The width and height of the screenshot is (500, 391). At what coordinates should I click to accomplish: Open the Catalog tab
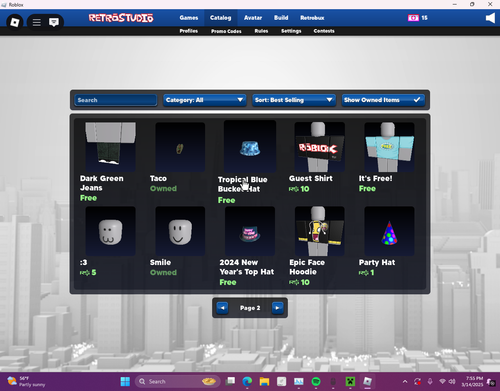point(221,18)
